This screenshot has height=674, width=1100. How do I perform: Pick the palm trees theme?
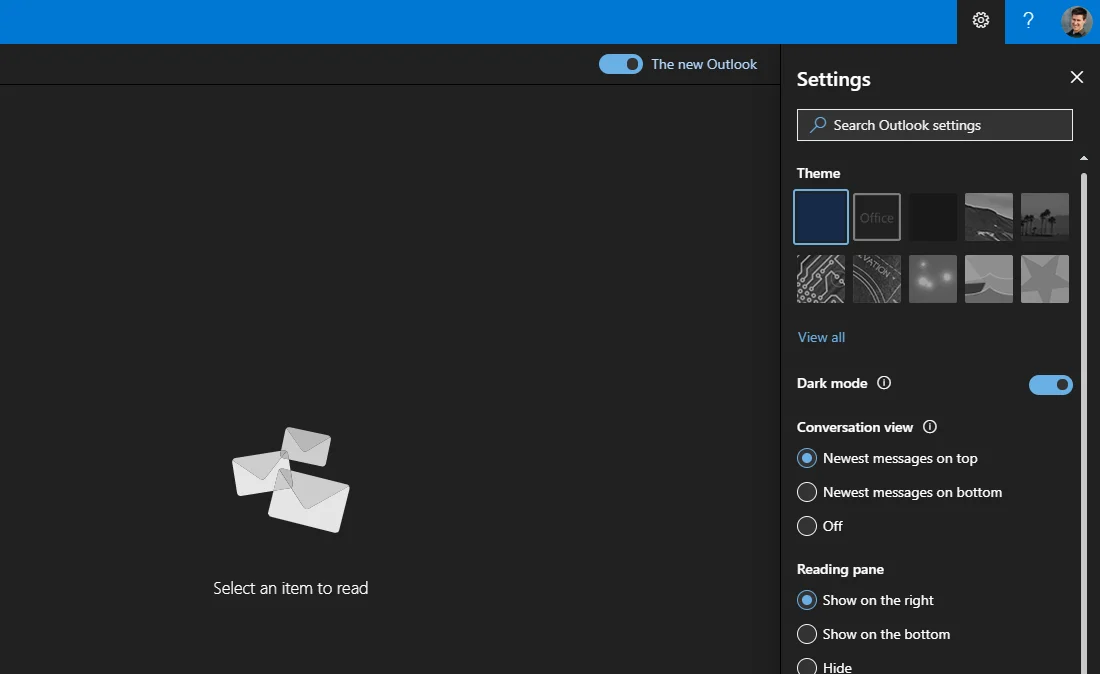coord(1045,217)
